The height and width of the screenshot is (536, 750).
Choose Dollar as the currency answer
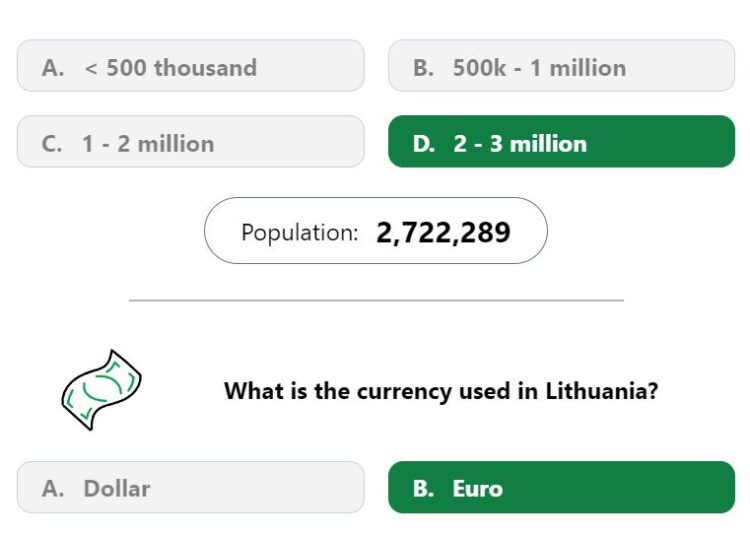[x=191, y=487]
